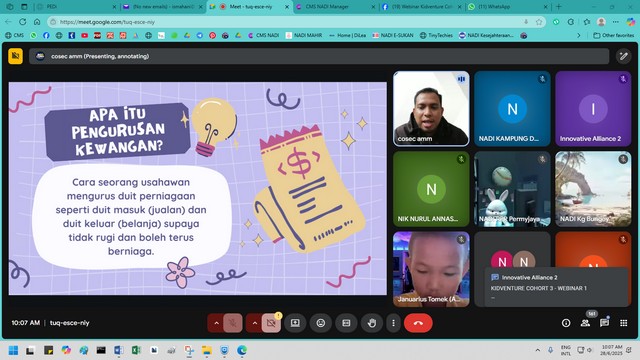Switch to the WhatsApp browser tab

click(508, 7)
